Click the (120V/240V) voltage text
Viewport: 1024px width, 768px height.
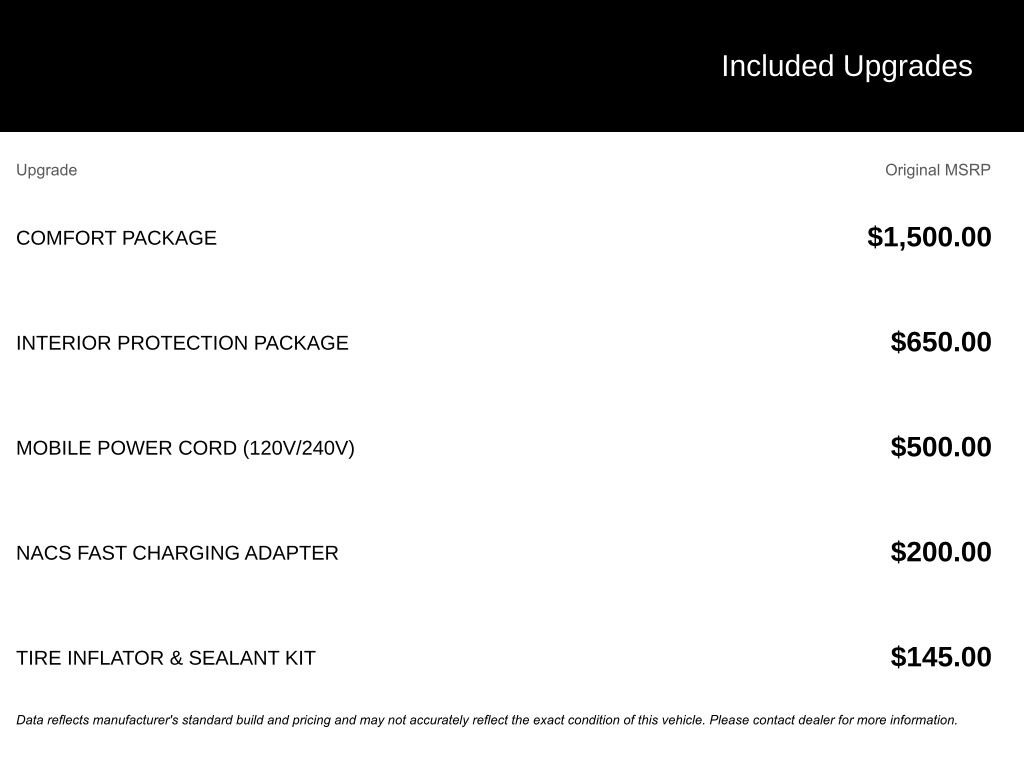(x=298, y=448)
